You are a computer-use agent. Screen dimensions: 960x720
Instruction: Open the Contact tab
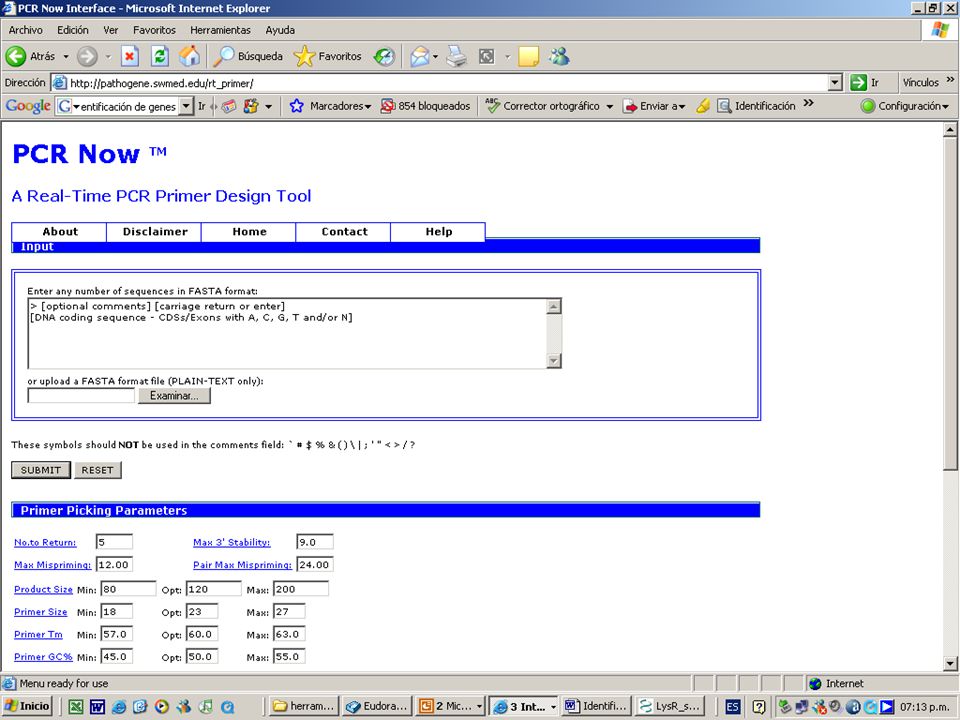[x=343, y=231]
